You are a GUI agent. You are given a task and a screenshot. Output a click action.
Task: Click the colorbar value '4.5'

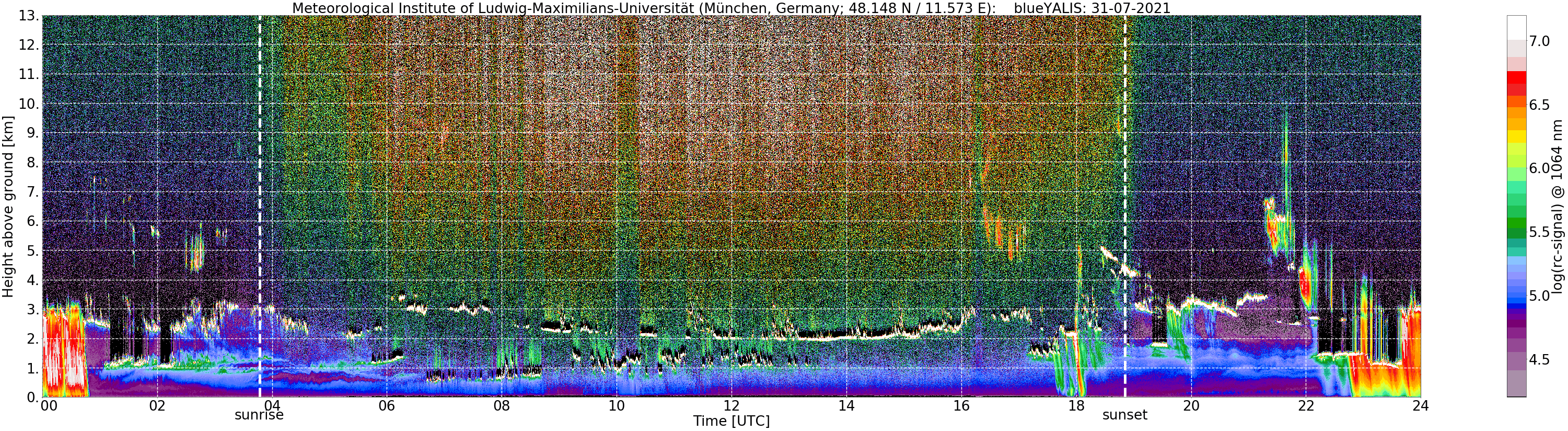pyautogui.click(x=1539, y=360)
